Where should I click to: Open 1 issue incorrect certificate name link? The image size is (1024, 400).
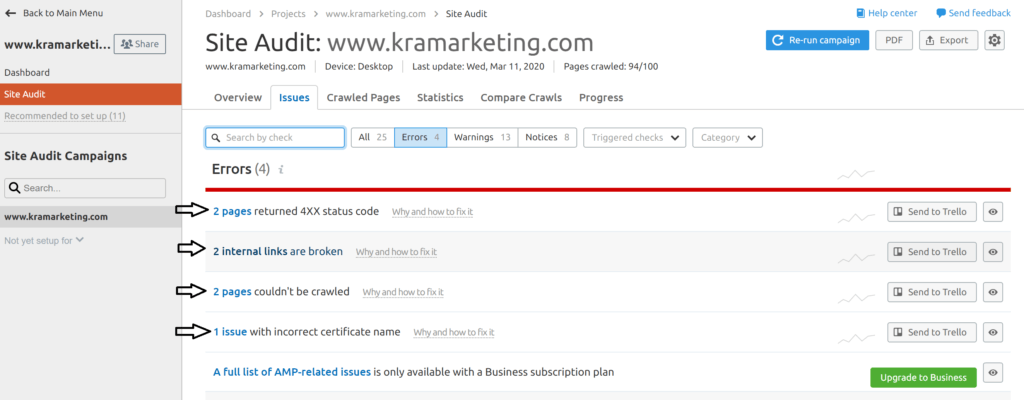click(x=230, y=331)
